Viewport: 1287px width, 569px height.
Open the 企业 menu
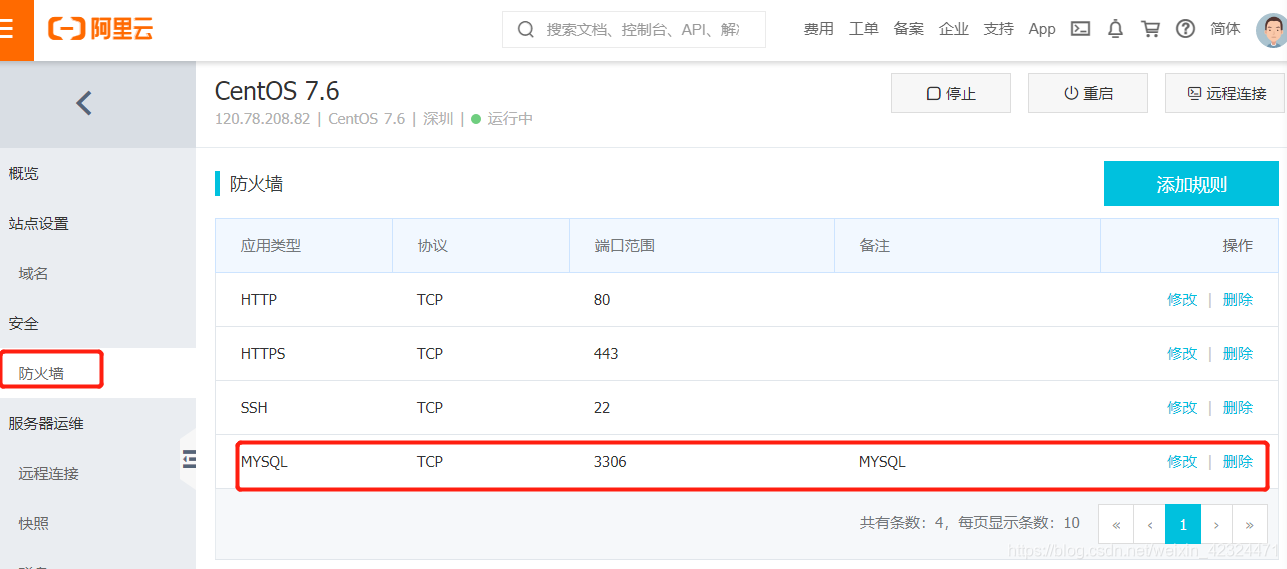tap(953, 29)
